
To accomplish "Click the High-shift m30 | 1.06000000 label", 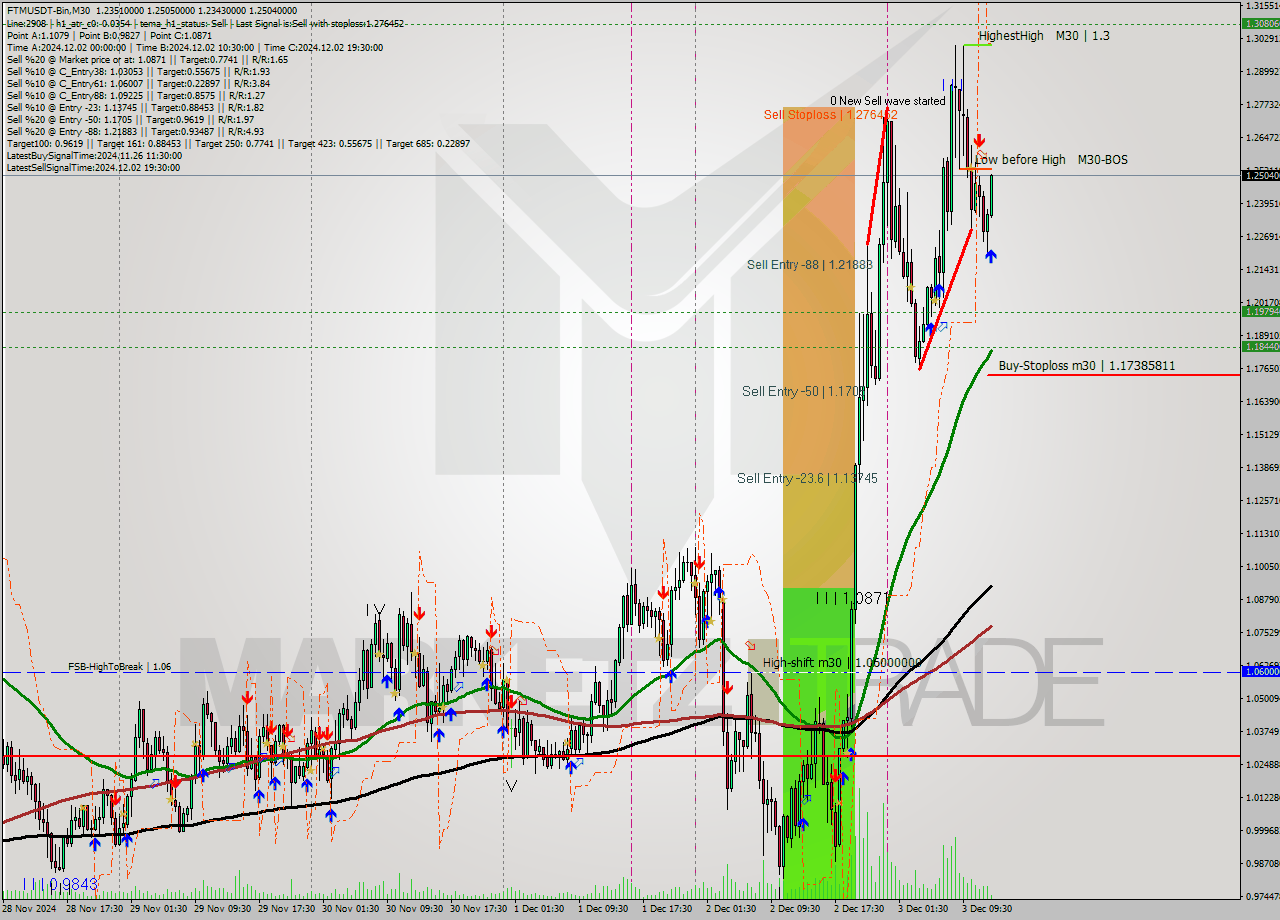I will [842, 662].
